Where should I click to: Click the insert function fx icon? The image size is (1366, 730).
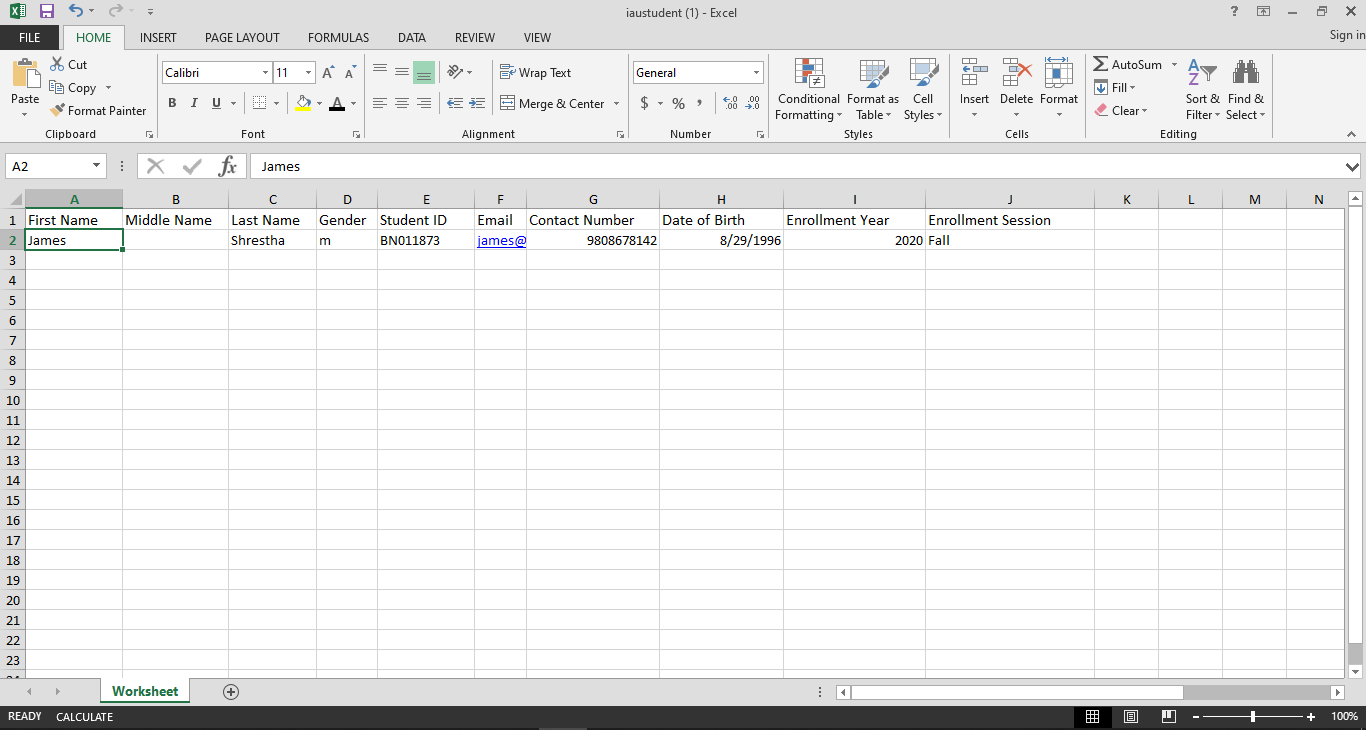228,166
